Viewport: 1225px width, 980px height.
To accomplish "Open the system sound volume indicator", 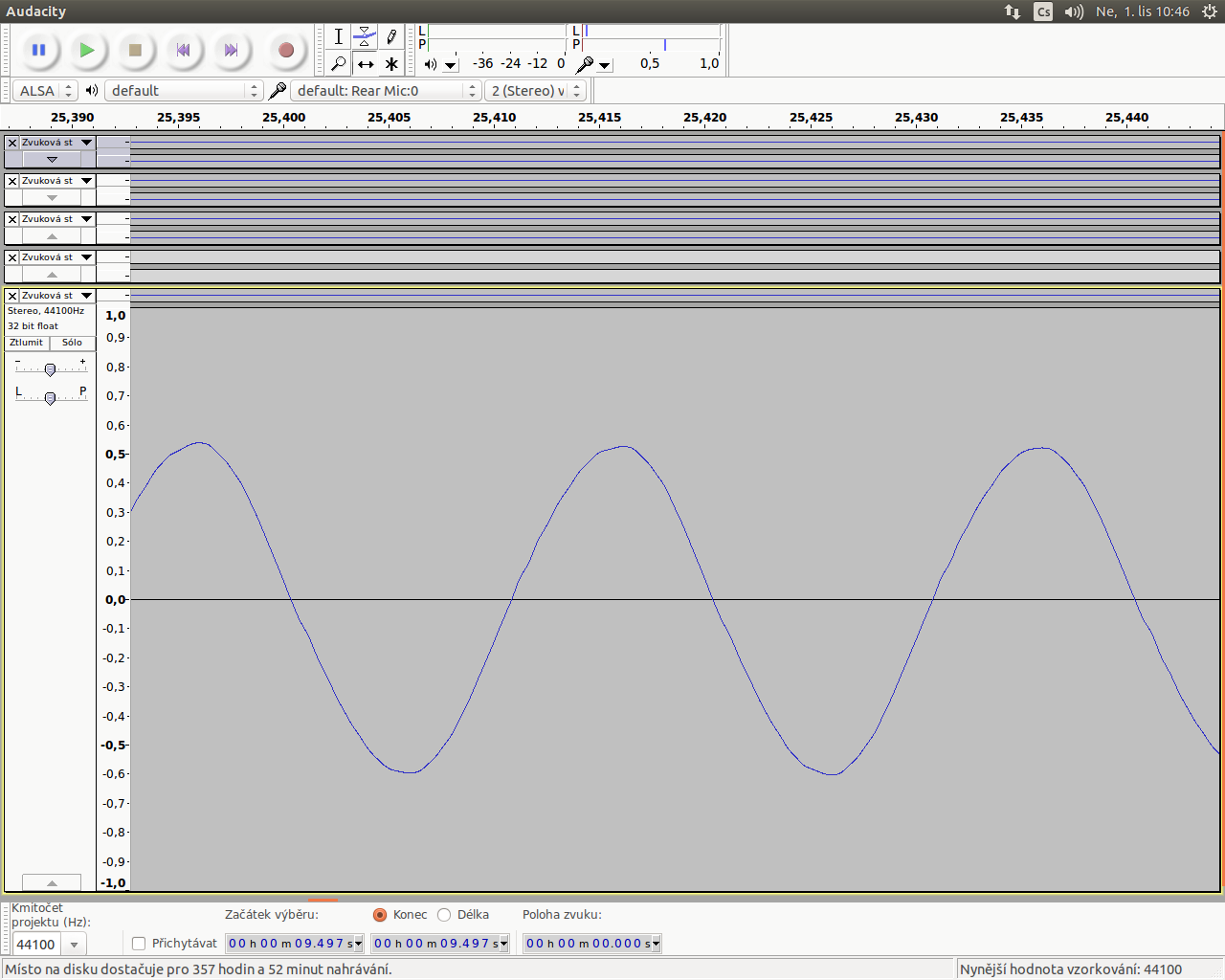I will [x=1074, y=11].
